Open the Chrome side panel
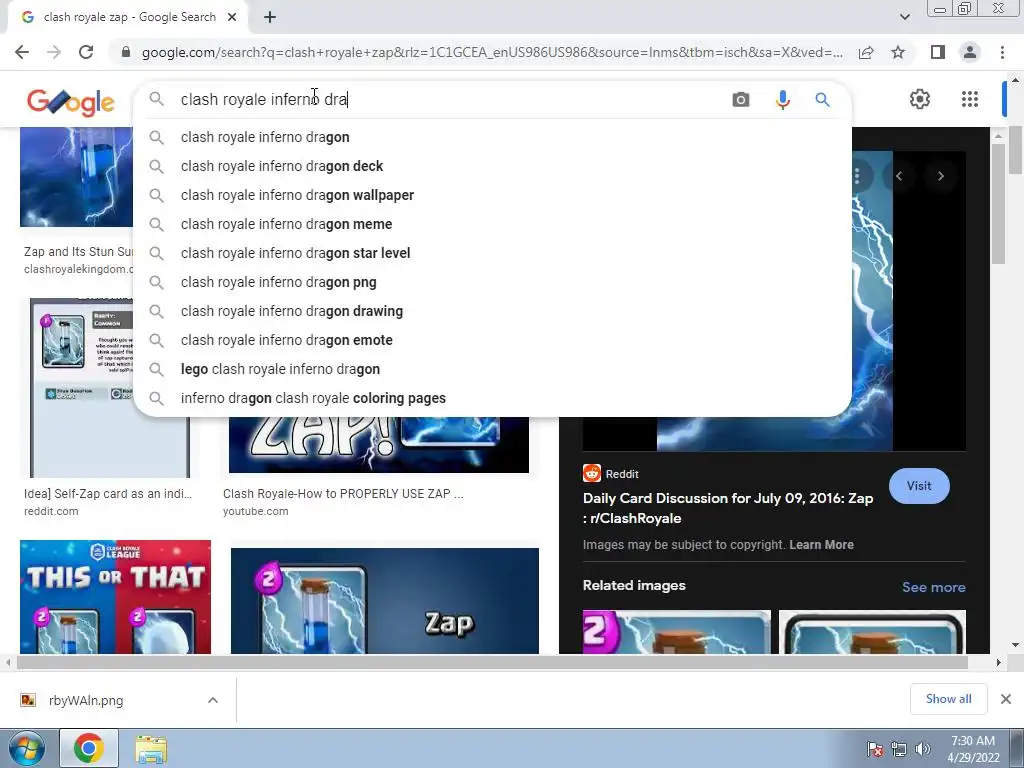 [x=938, y=52]
